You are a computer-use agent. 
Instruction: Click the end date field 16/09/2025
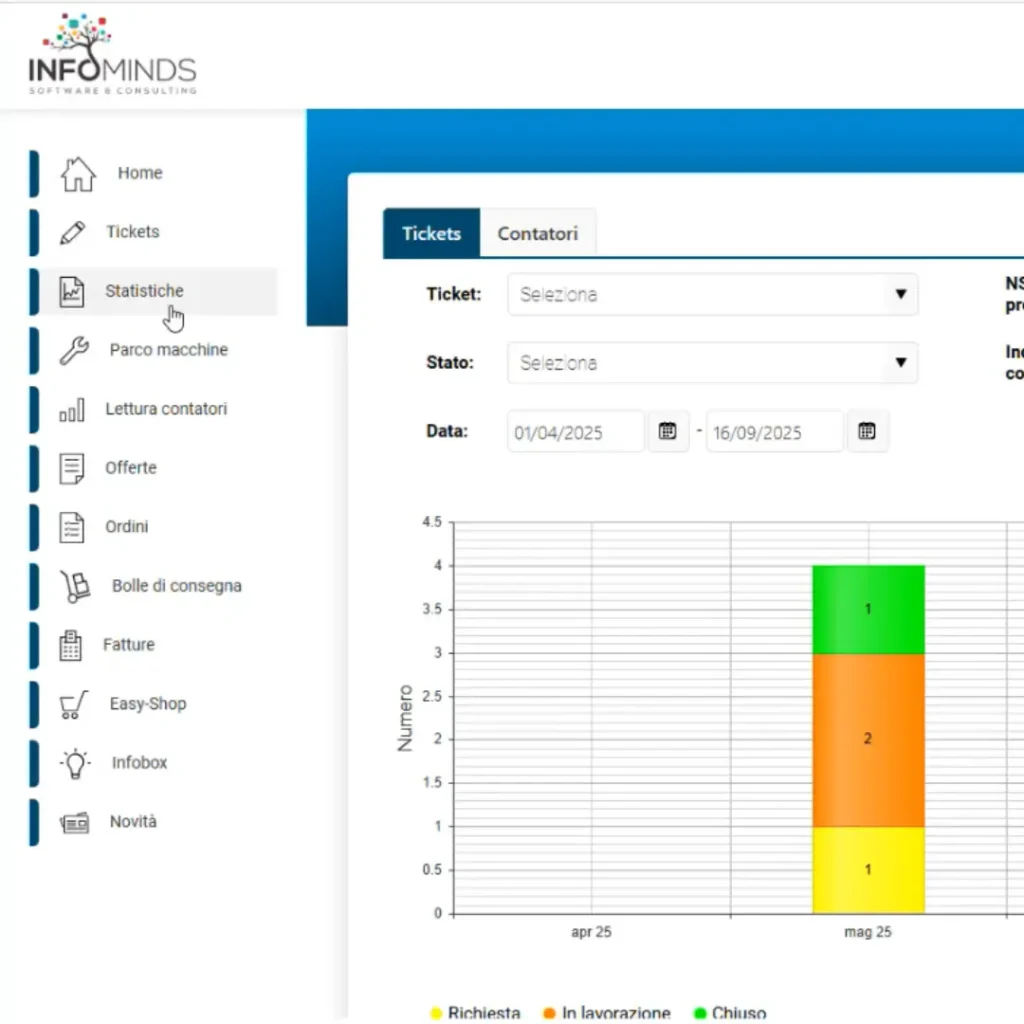click(775, 432)
